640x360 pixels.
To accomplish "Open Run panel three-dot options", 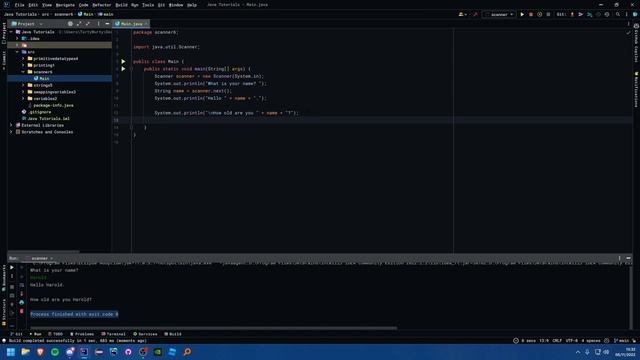I will tap(620, 258).
